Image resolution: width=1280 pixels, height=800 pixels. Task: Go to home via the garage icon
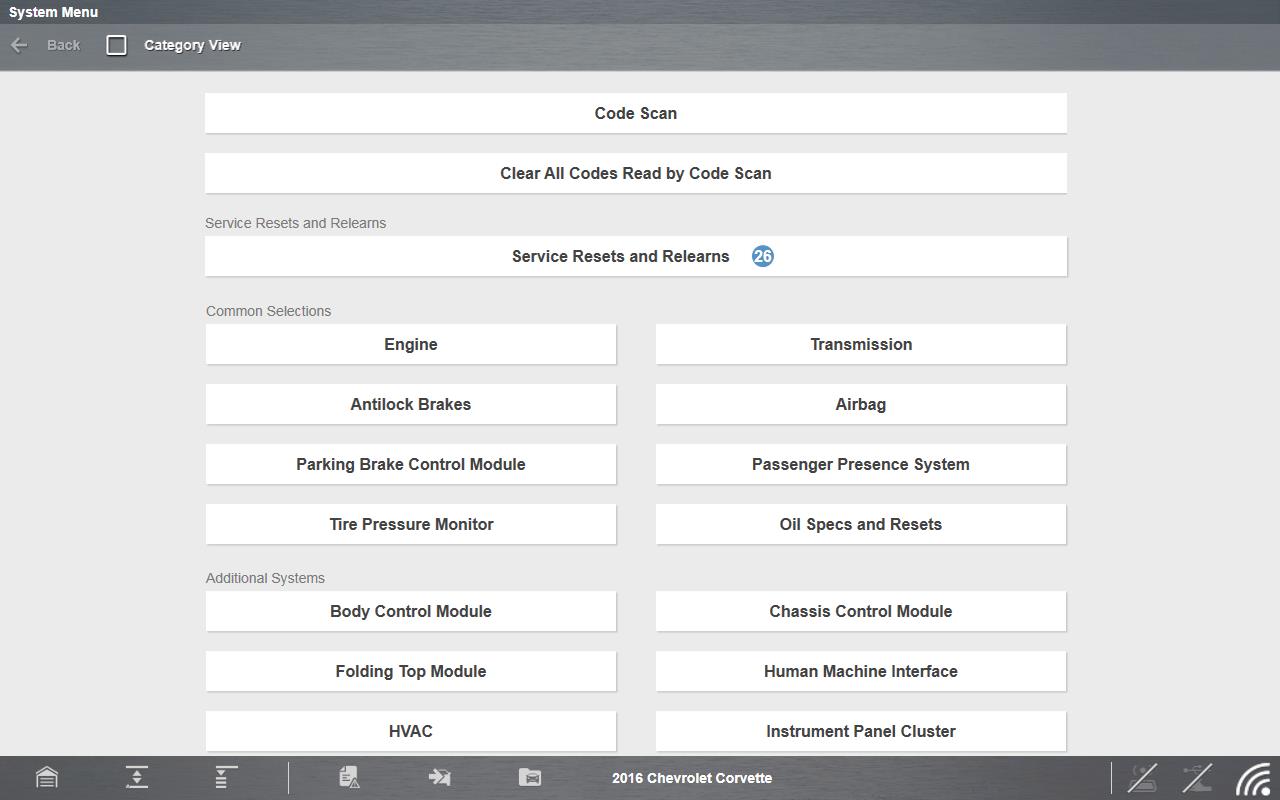47,777
